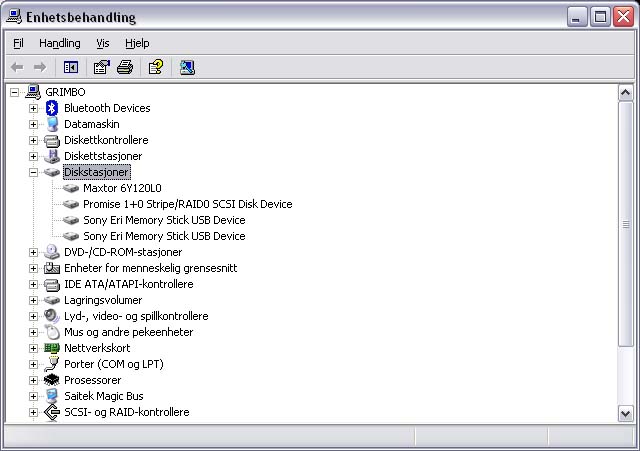Select Mus og andre pekeenheter label

pos(128,332)
